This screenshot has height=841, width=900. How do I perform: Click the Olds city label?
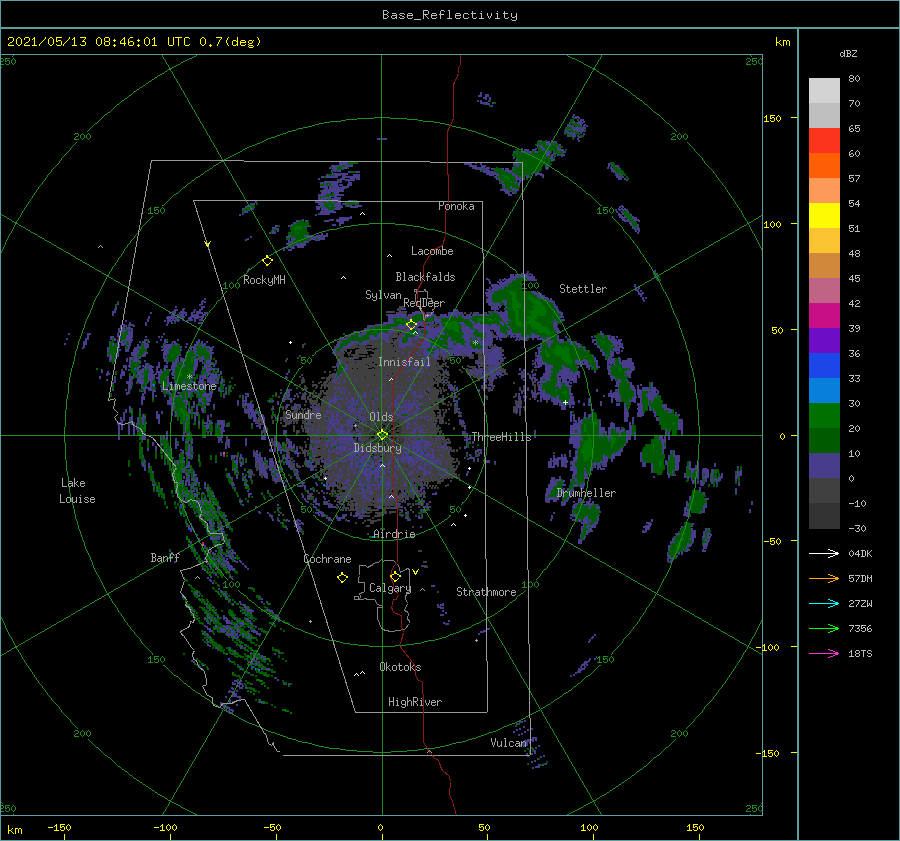tap(381, 417)
